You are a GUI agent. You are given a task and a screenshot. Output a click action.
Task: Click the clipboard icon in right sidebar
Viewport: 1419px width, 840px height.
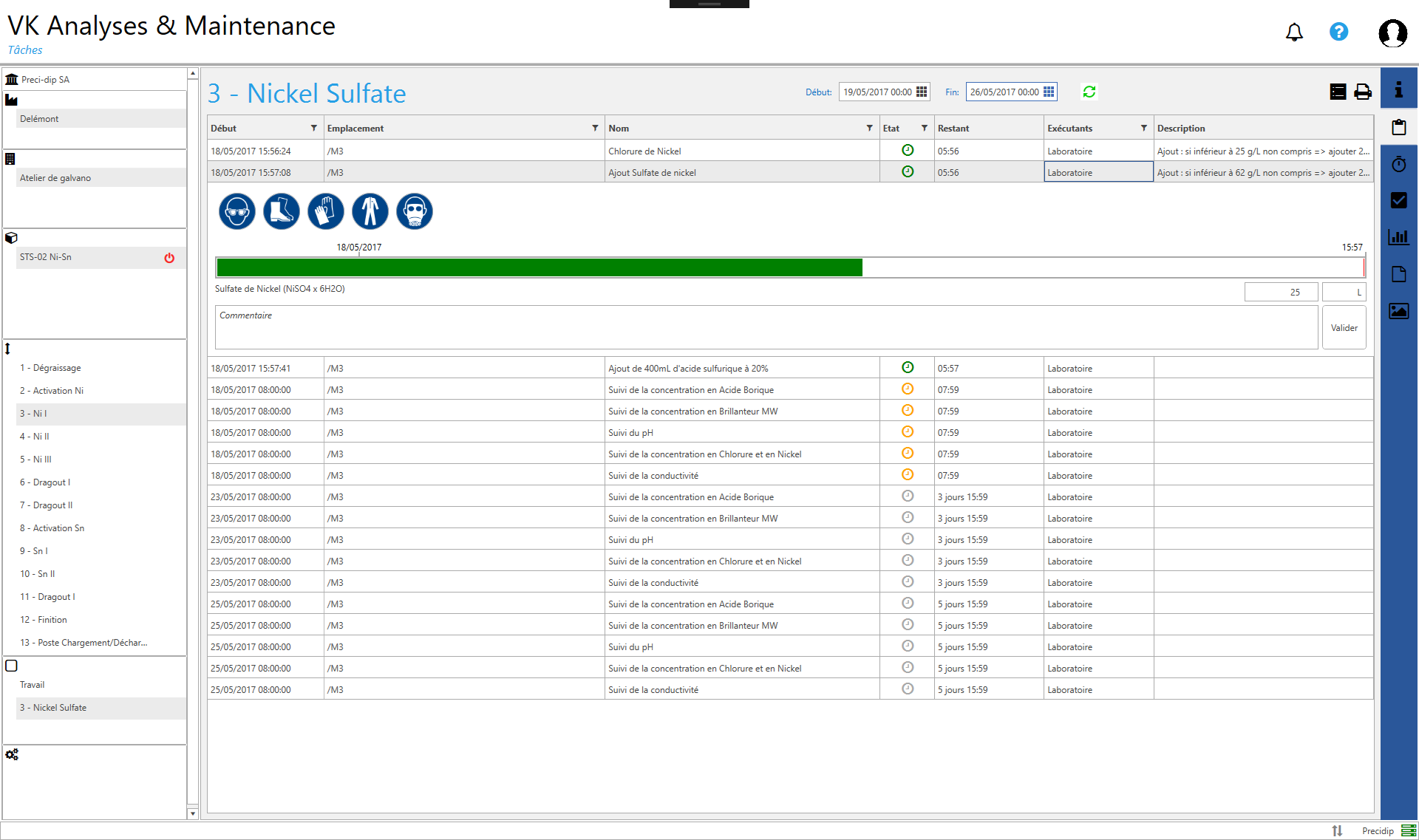1398,127
